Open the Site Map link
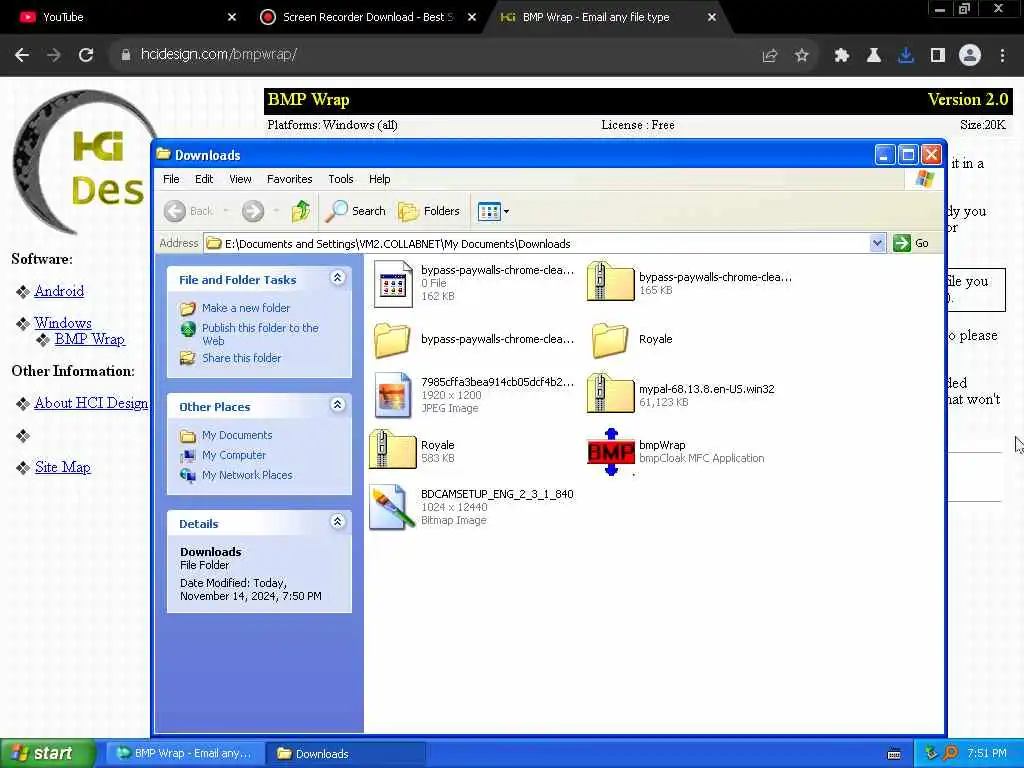This screenshot has height=768, width=1024. 62,467
